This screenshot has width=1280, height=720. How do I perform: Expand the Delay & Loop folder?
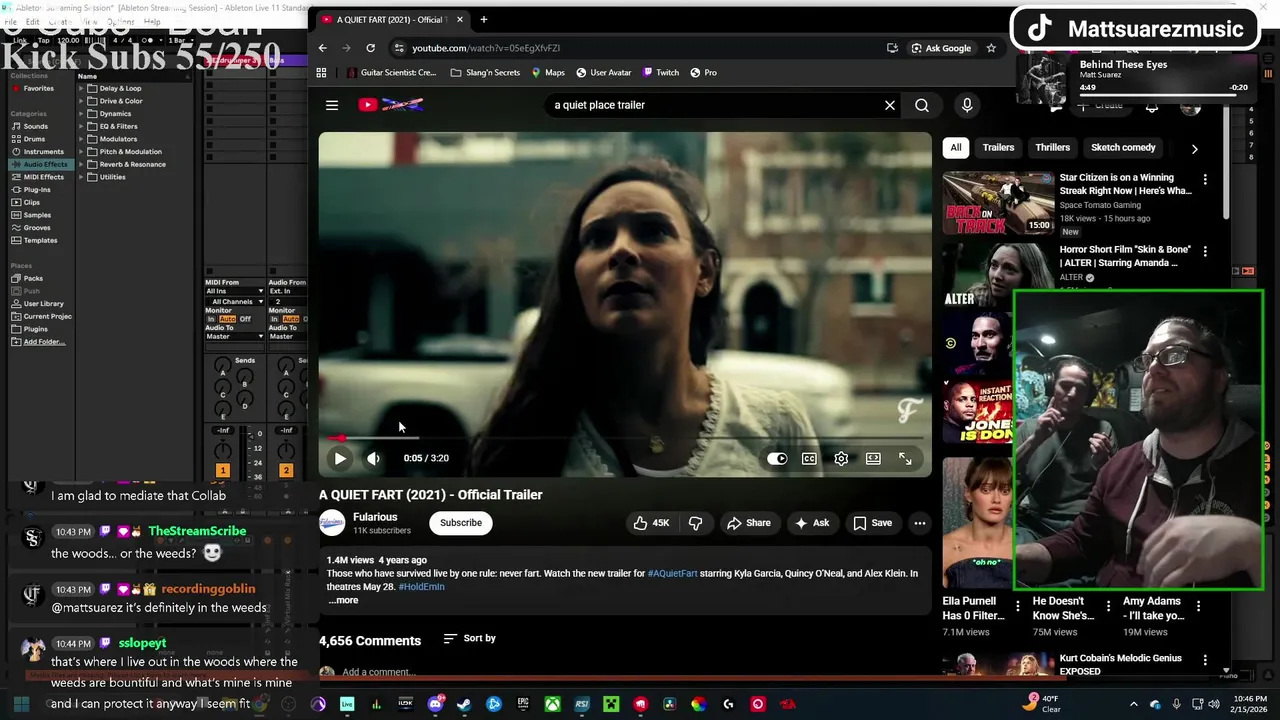point(82,88)
